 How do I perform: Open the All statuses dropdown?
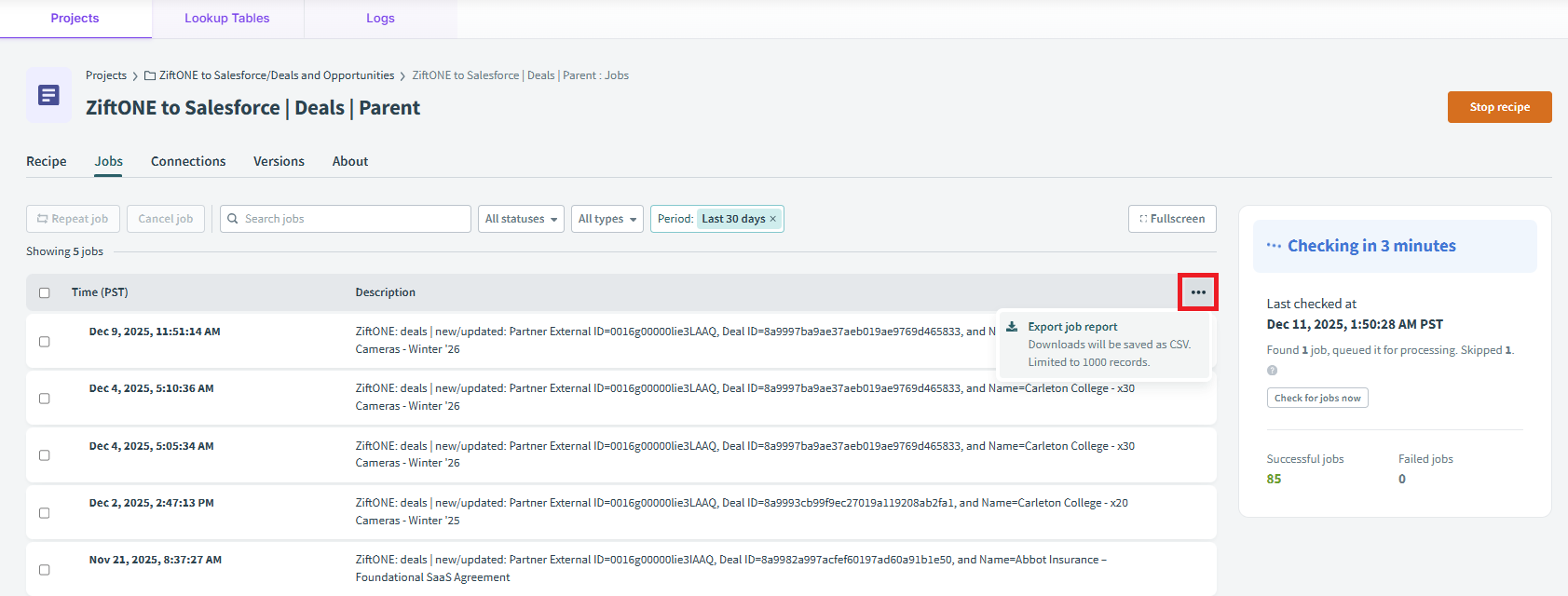tap(521, 219)
